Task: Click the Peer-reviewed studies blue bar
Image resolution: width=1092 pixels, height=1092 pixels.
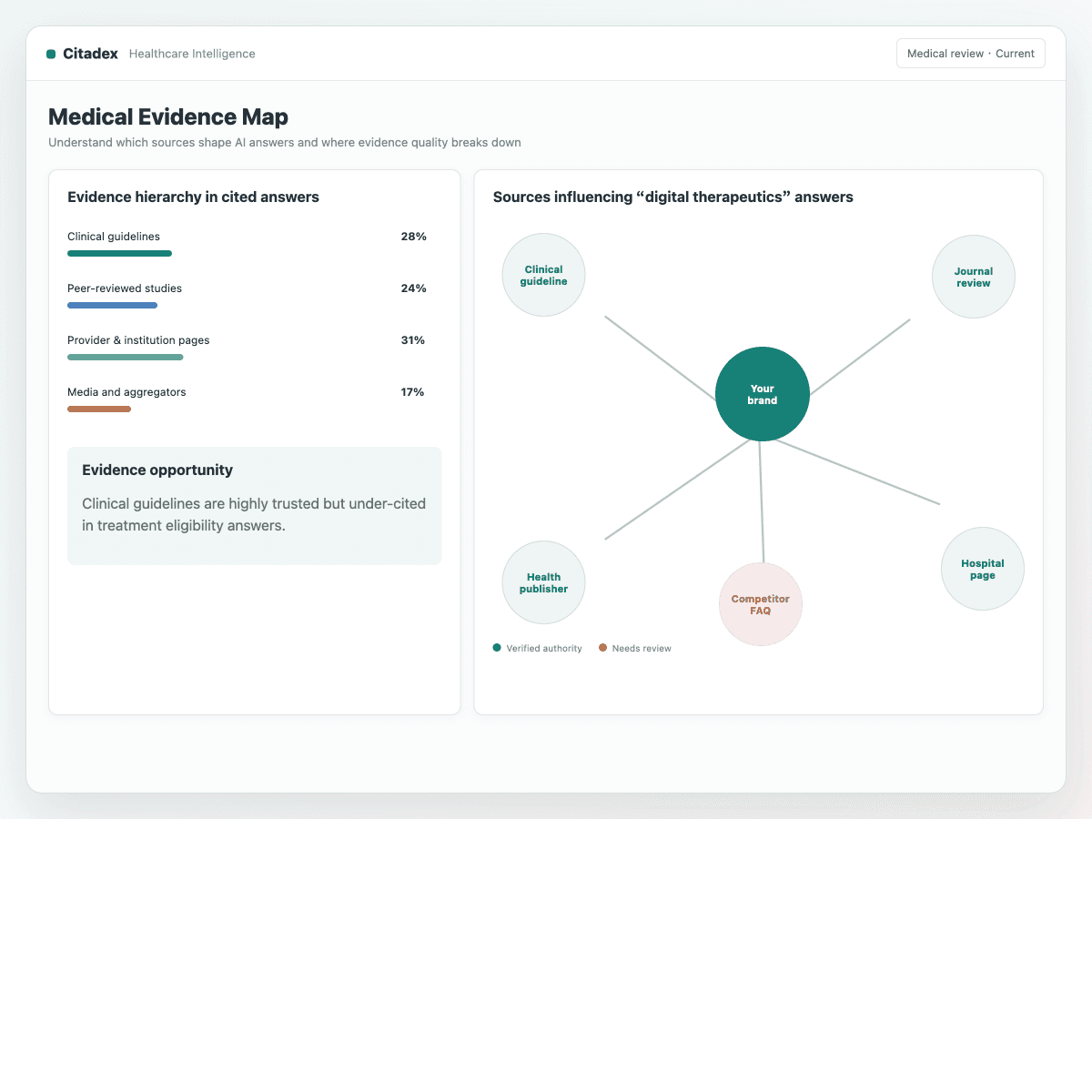Action: point(112,305)
